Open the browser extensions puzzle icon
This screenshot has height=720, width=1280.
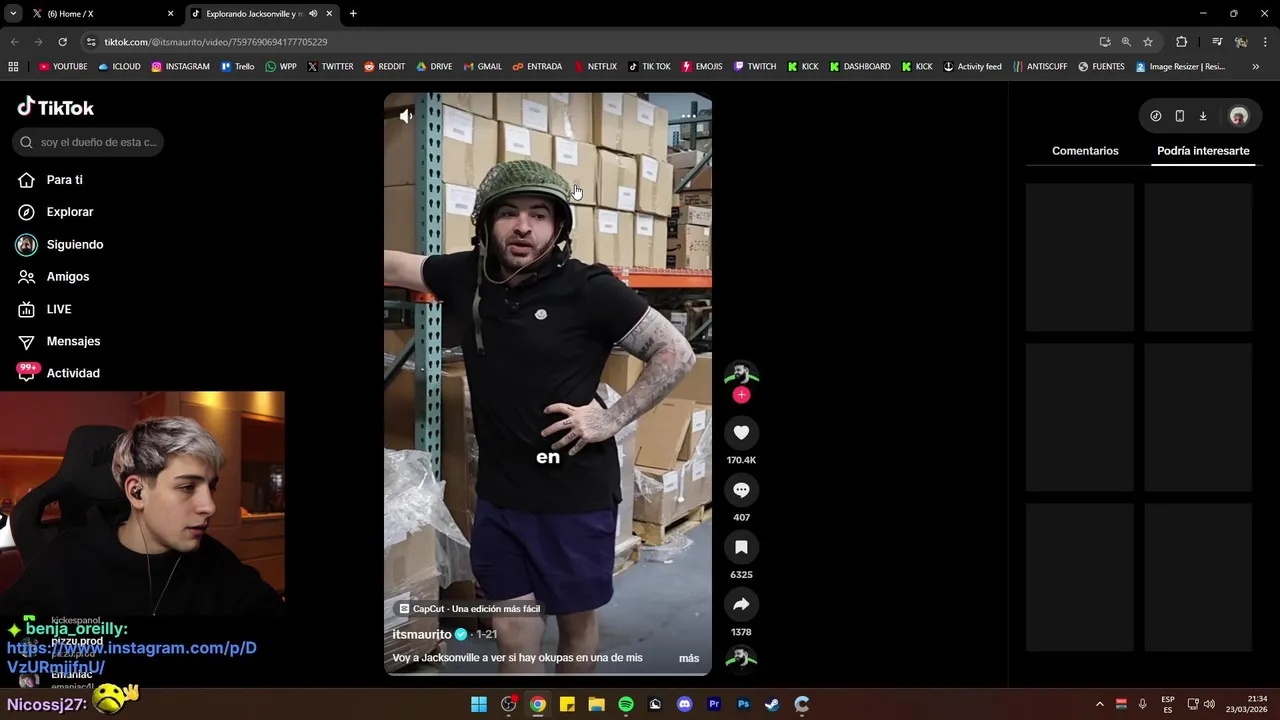click(1182, 42)
